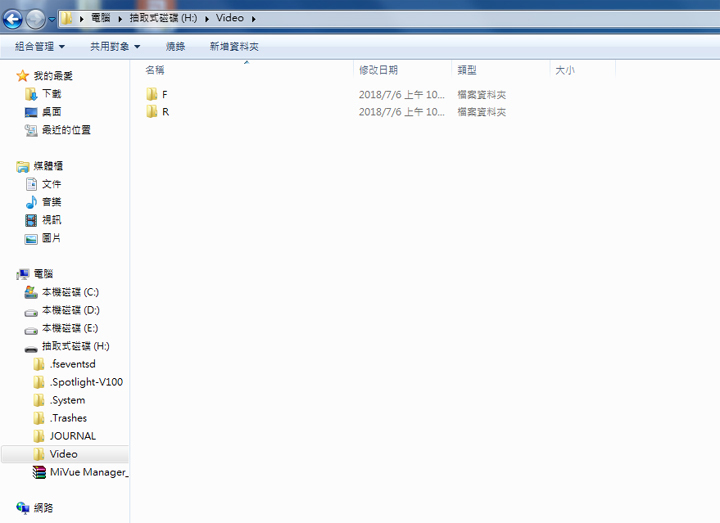Select the 媒體櫃 libraries icon
This screenshot has height=523, width=720.
(x=22, y=166)
